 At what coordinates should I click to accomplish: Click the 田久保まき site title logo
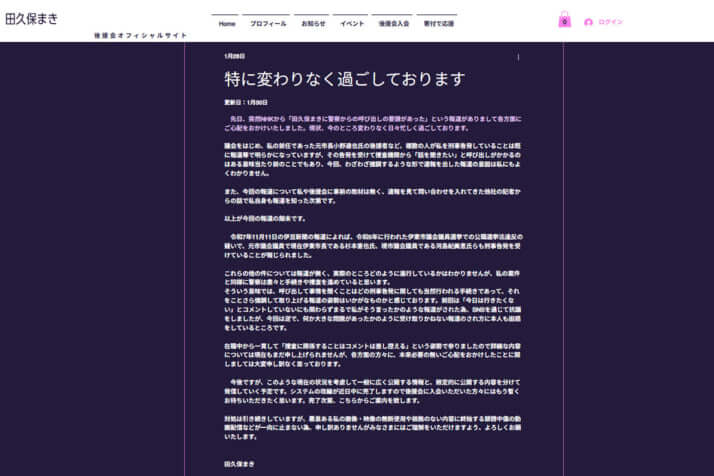[x=31, y=19]
